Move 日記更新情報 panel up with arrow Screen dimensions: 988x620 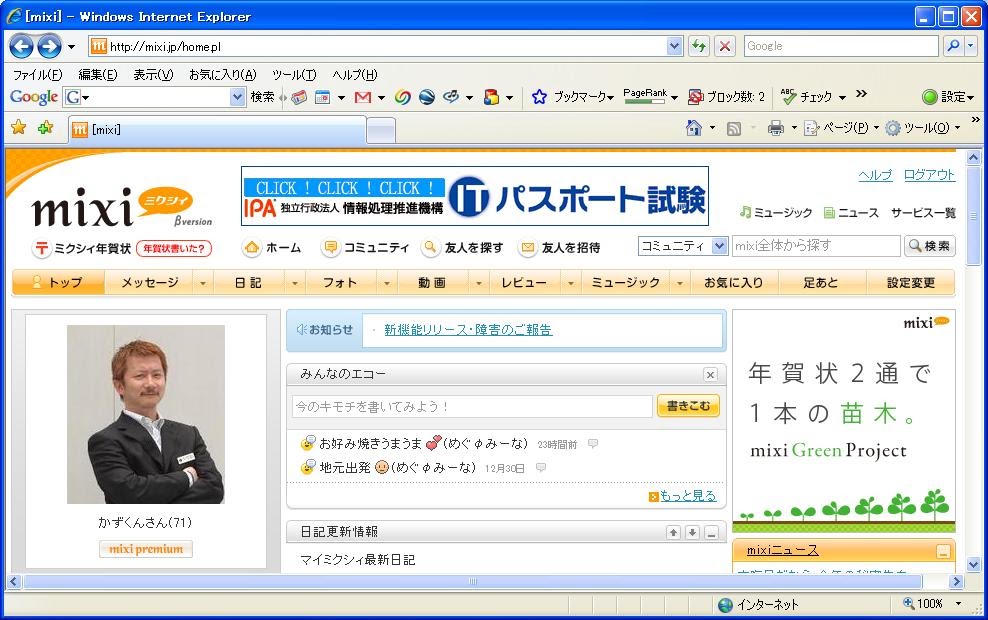pos(674,532)
